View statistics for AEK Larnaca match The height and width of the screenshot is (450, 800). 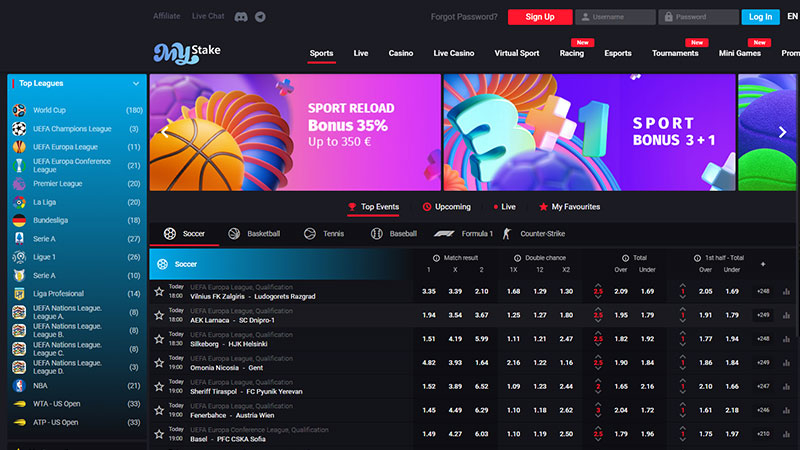(x=786, y=315)
